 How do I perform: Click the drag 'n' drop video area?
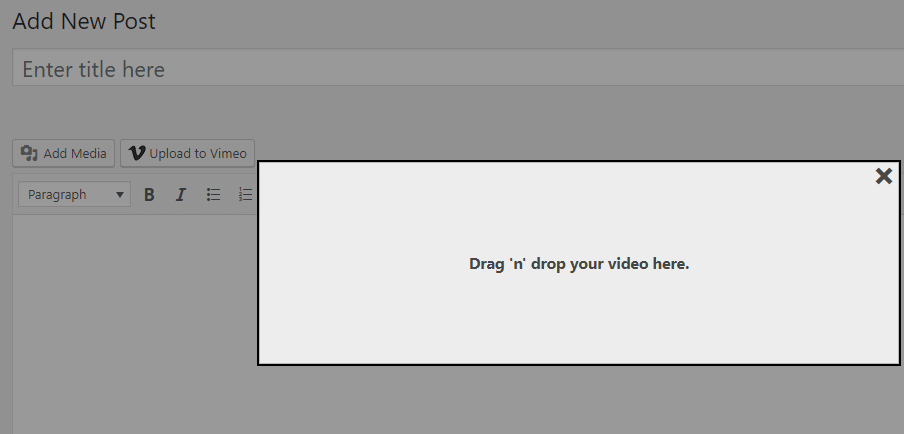tap(579, 263)
